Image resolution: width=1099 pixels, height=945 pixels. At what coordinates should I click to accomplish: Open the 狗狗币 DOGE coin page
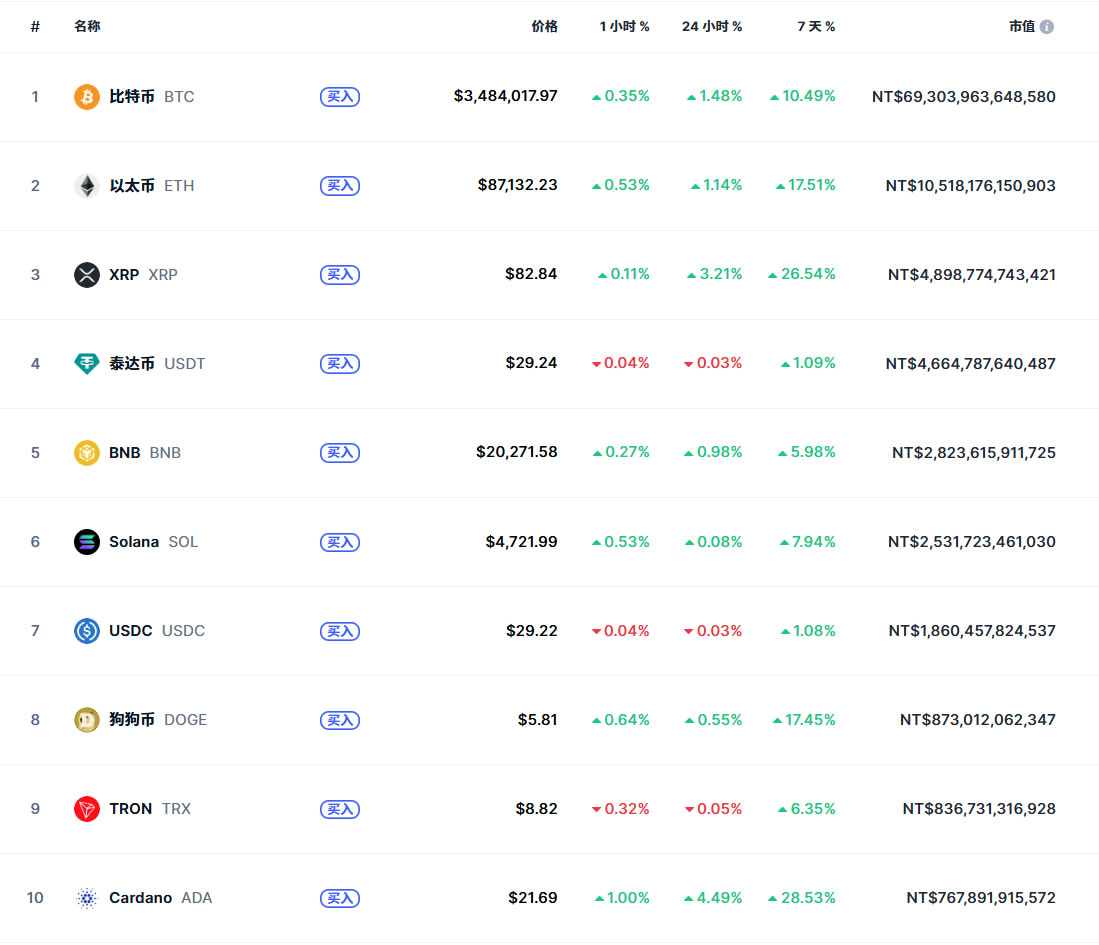click(x=133, y=720)
